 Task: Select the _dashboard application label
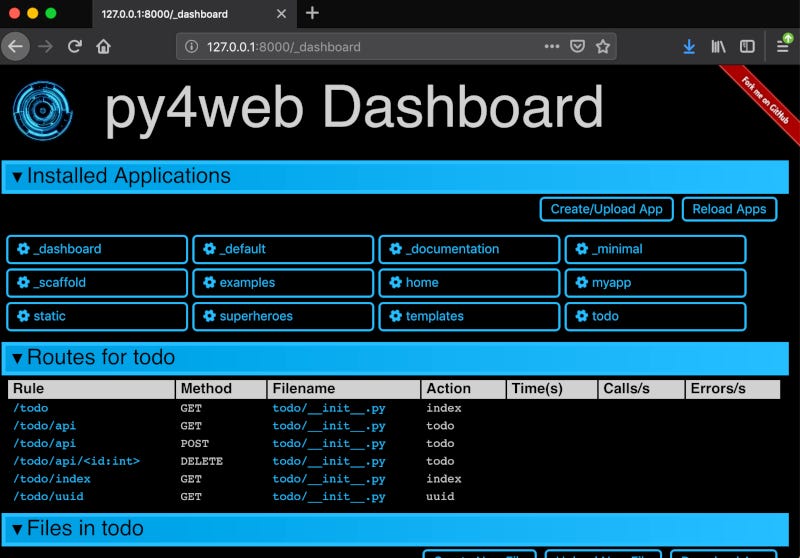[x=67, y=249]
